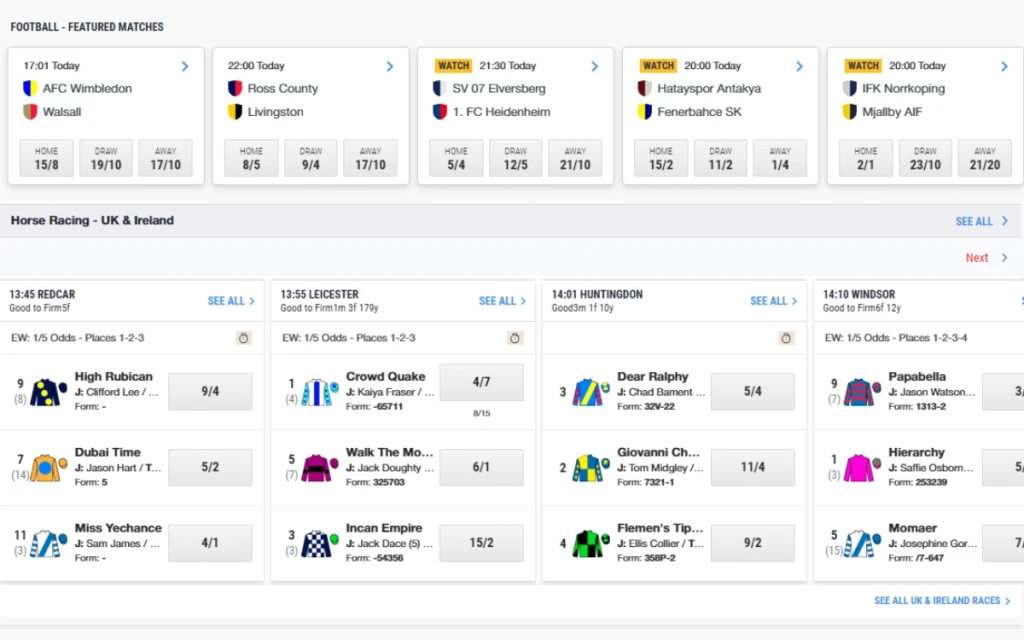Click the stopwatch icon in Huntingdon race card
This screenshot has height=640, width=1024.
[786, 338]
